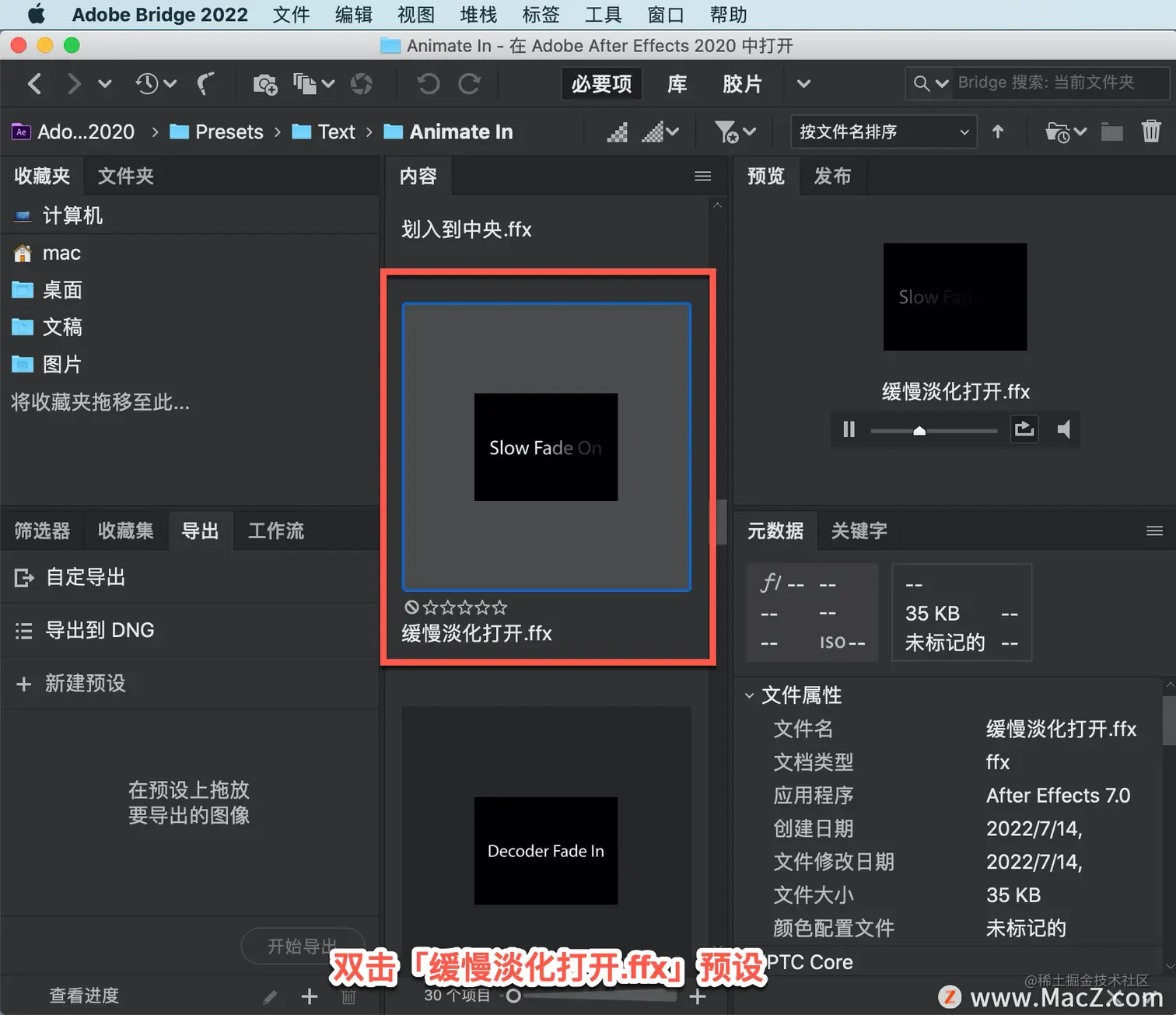Viewport: 1176px width, 1015px height.
Task: Select 划入到中央.ffx file
Action: point(467,229)
